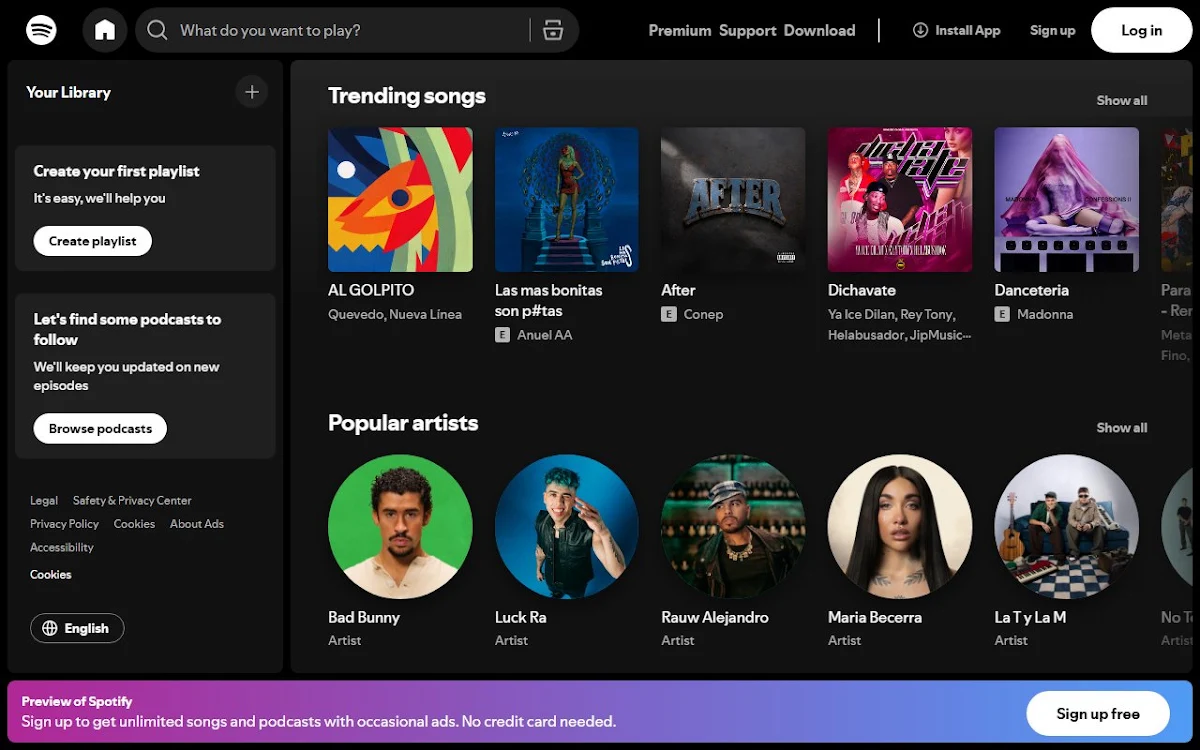Show all Trending songs
Screen dimensions: 1200x750
click(1121, 100)
